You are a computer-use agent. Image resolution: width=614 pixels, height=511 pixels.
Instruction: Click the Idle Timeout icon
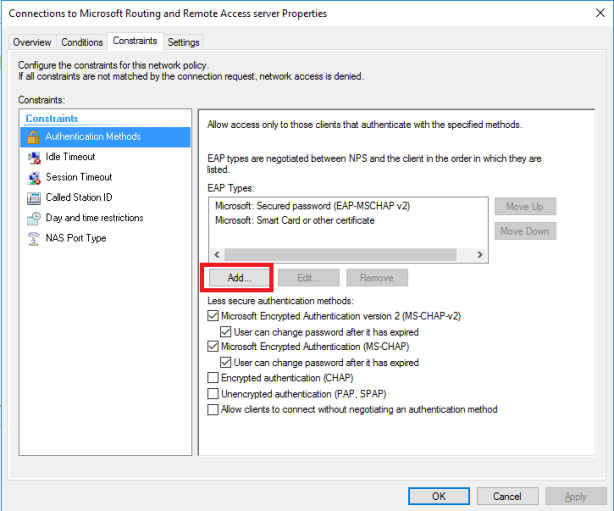34,157
